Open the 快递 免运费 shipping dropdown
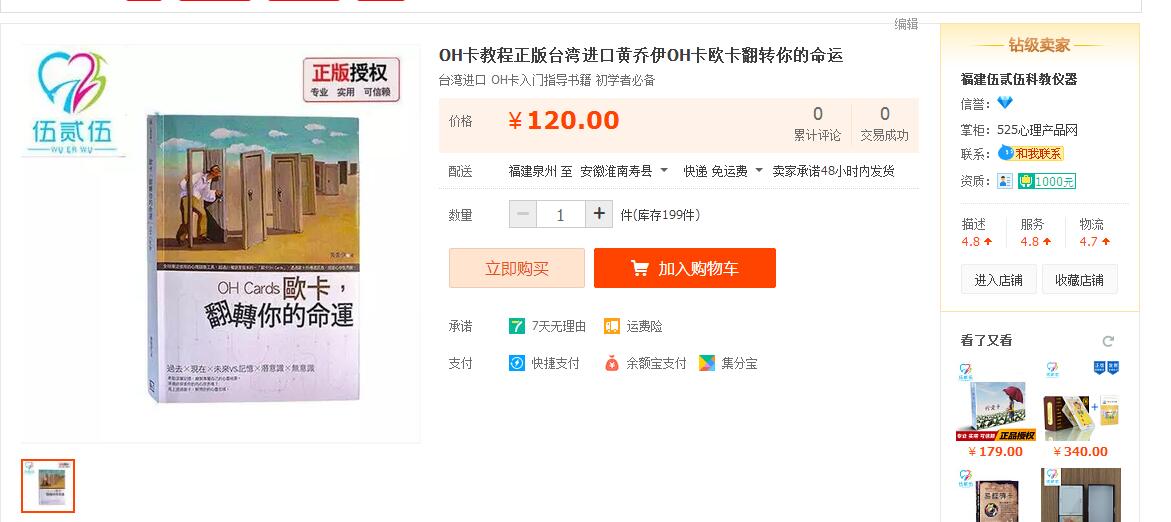This screenshot has height=522, width=1171. coord(723,171)
